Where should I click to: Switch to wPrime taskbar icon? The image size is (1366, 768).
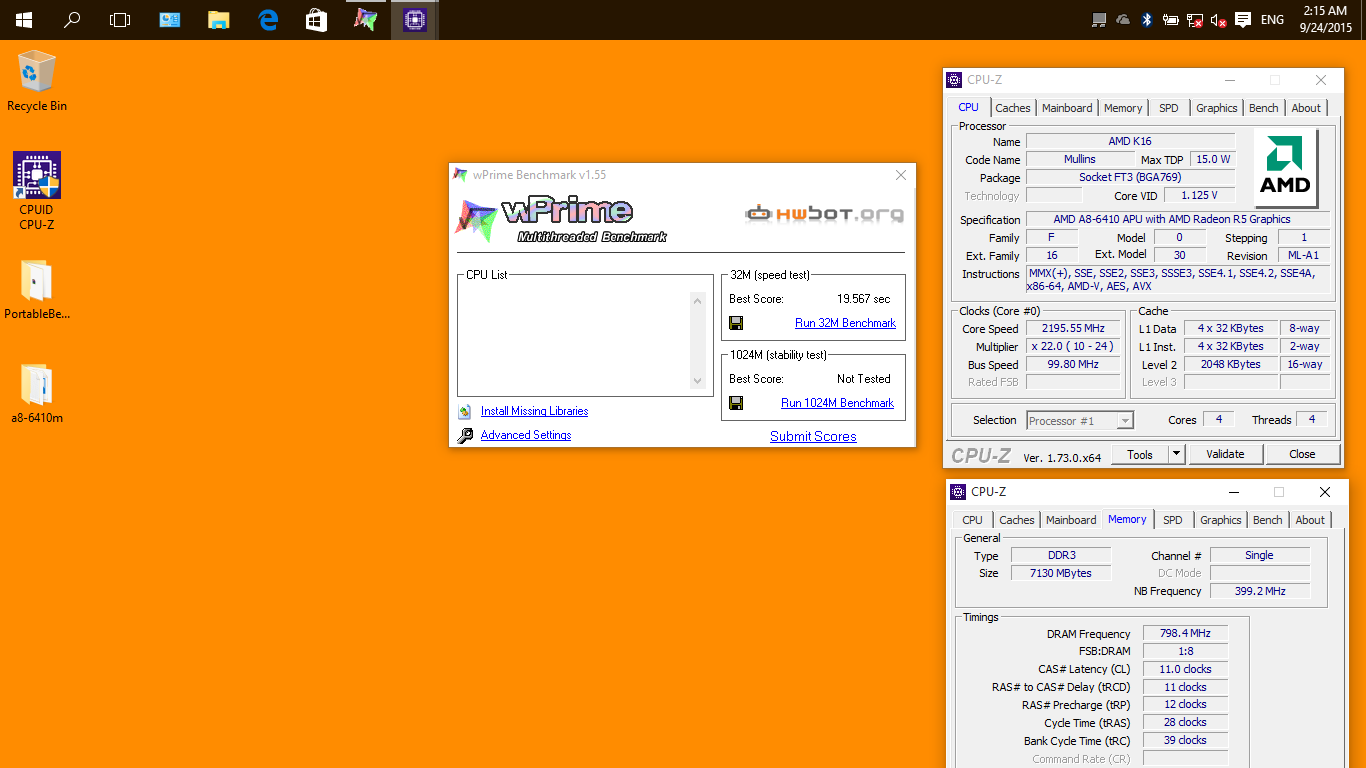pos(366,19)
